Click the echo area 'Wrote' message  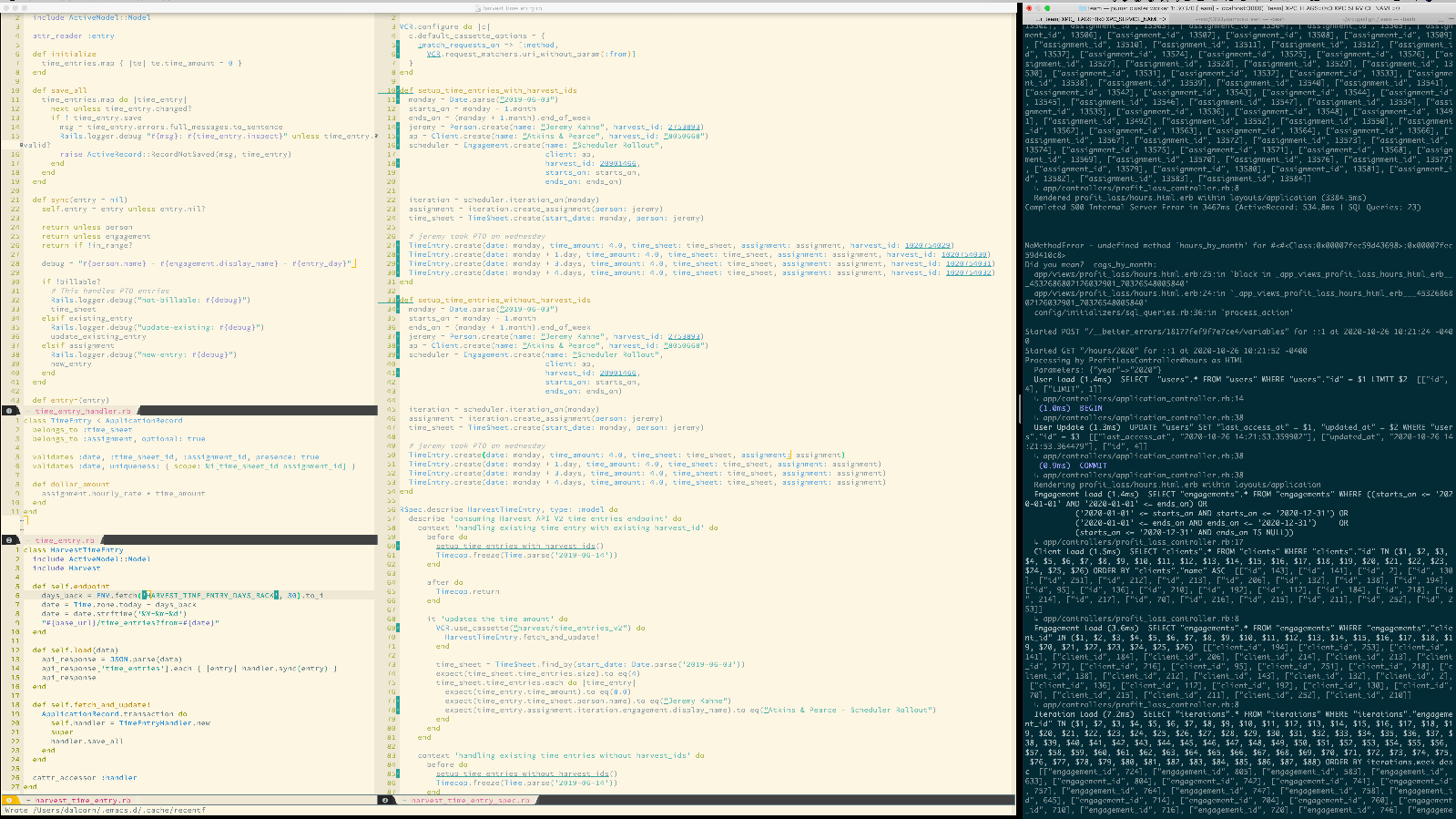click(x=105, y=810)
